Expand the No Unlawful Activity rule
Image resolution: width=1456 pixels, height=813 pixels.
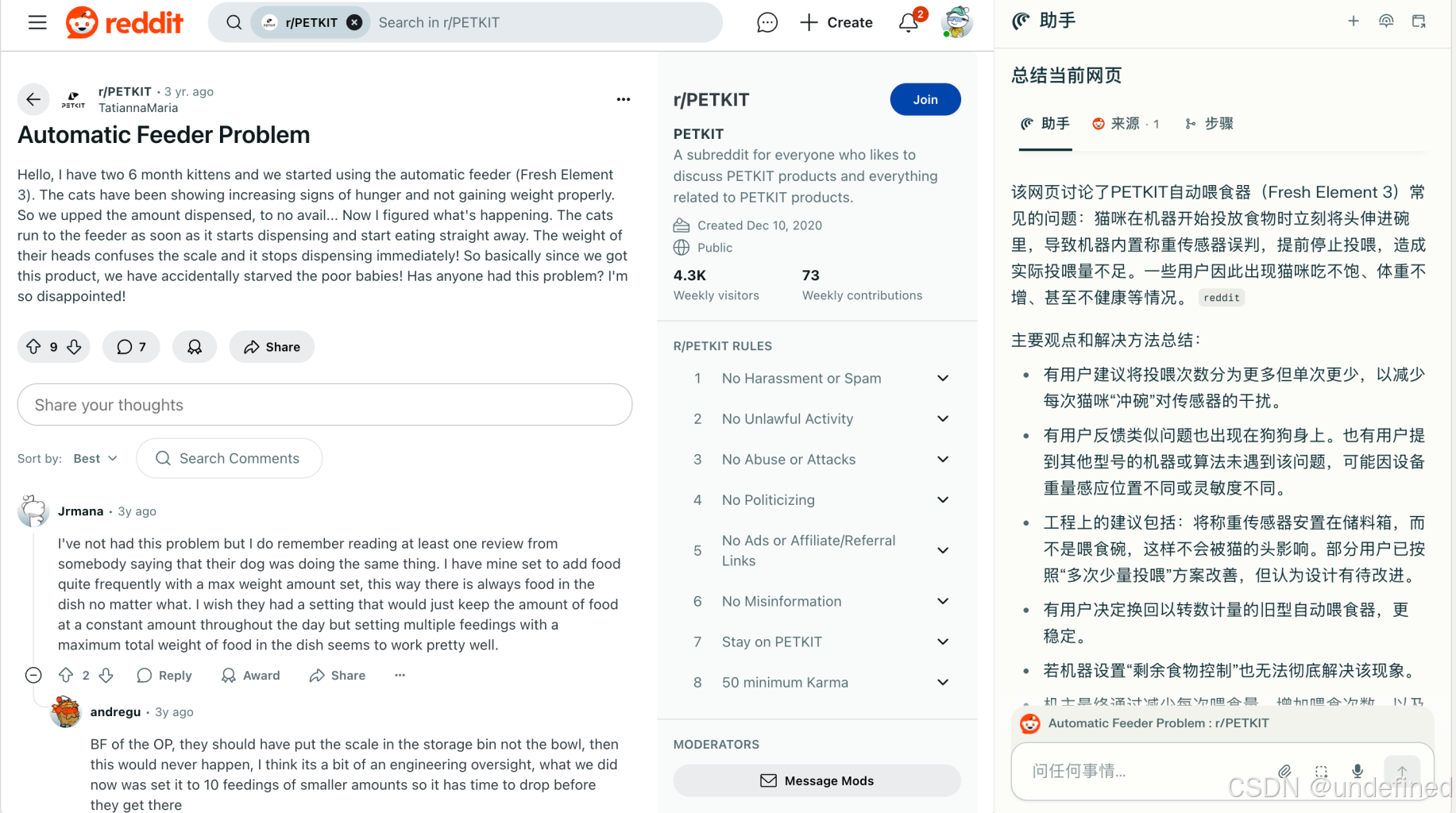[943, 418]
